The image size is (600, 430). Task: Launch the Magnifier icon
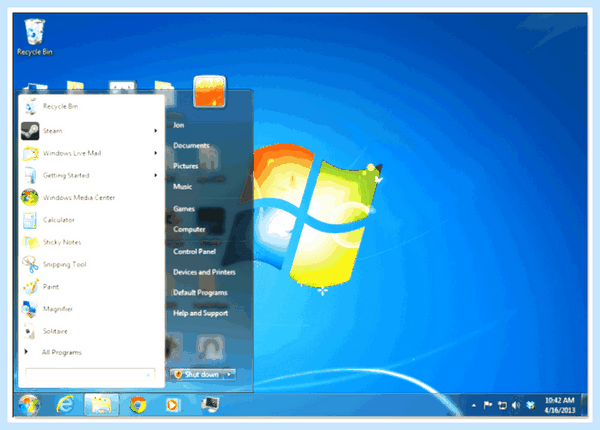coord(30,309)
